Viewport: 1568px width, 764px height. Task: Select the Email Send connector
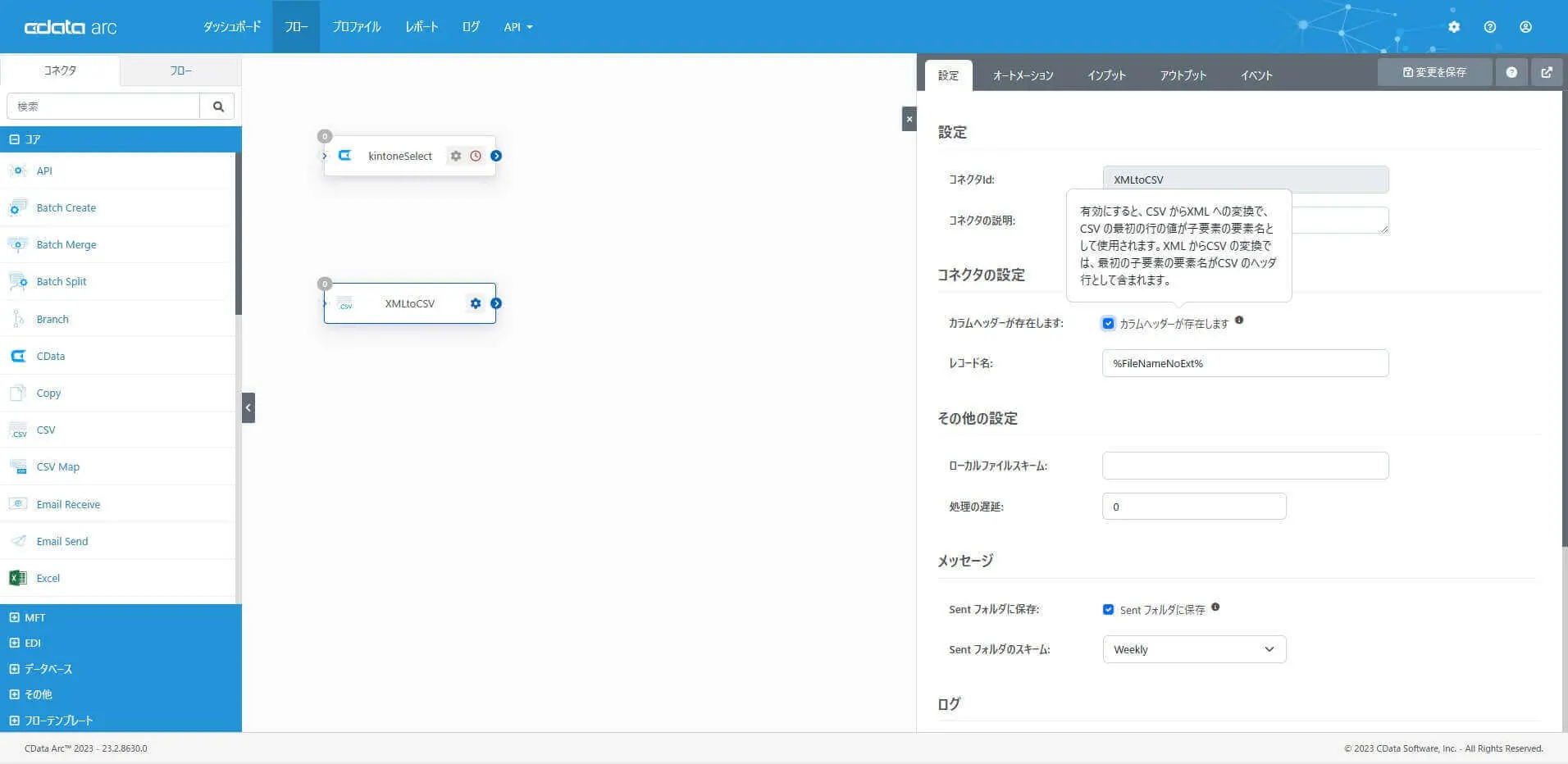pos(118,541)
